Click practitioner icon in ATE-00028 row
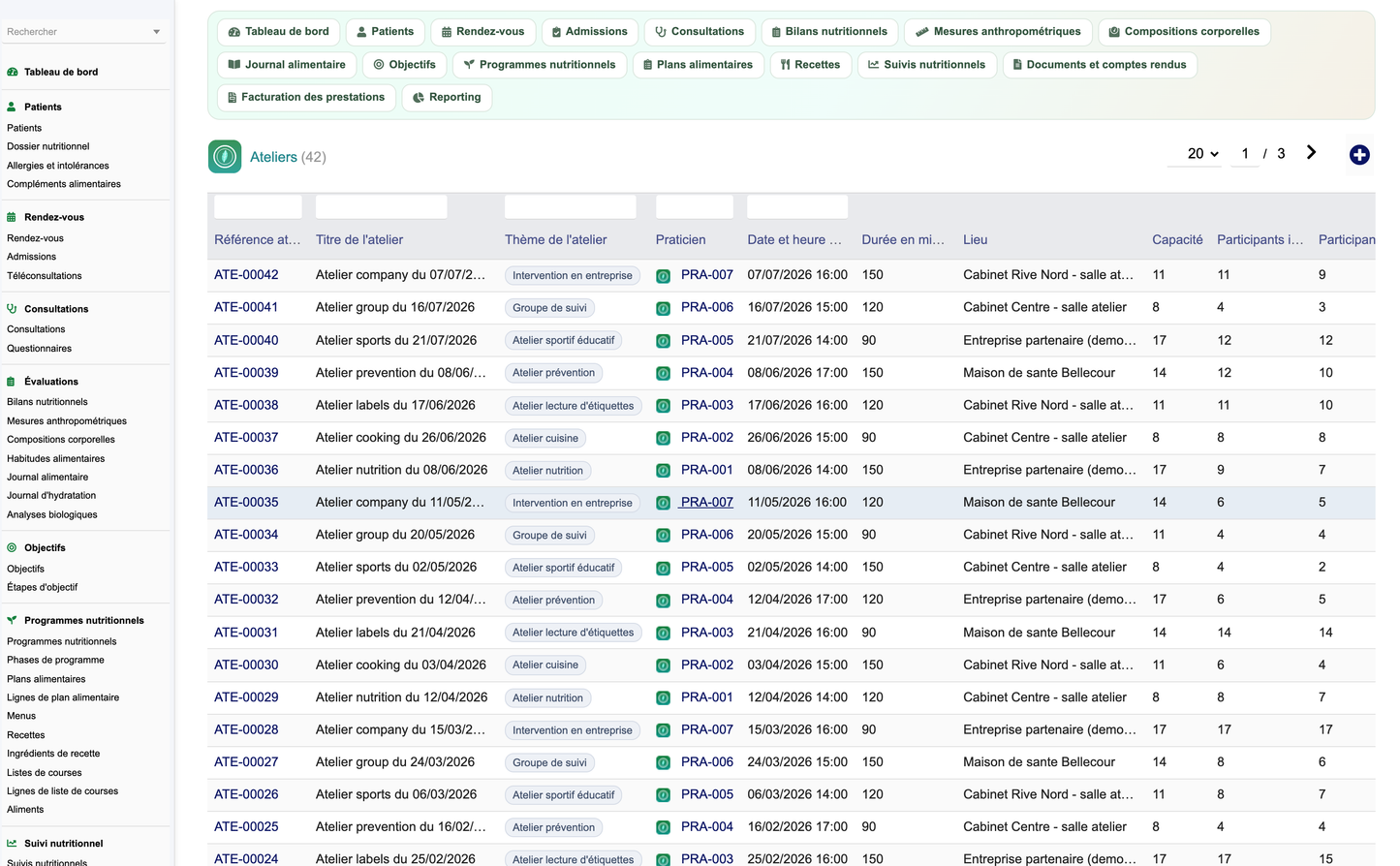The width and height of the screenshot is (1400, 866). point(664,730)
